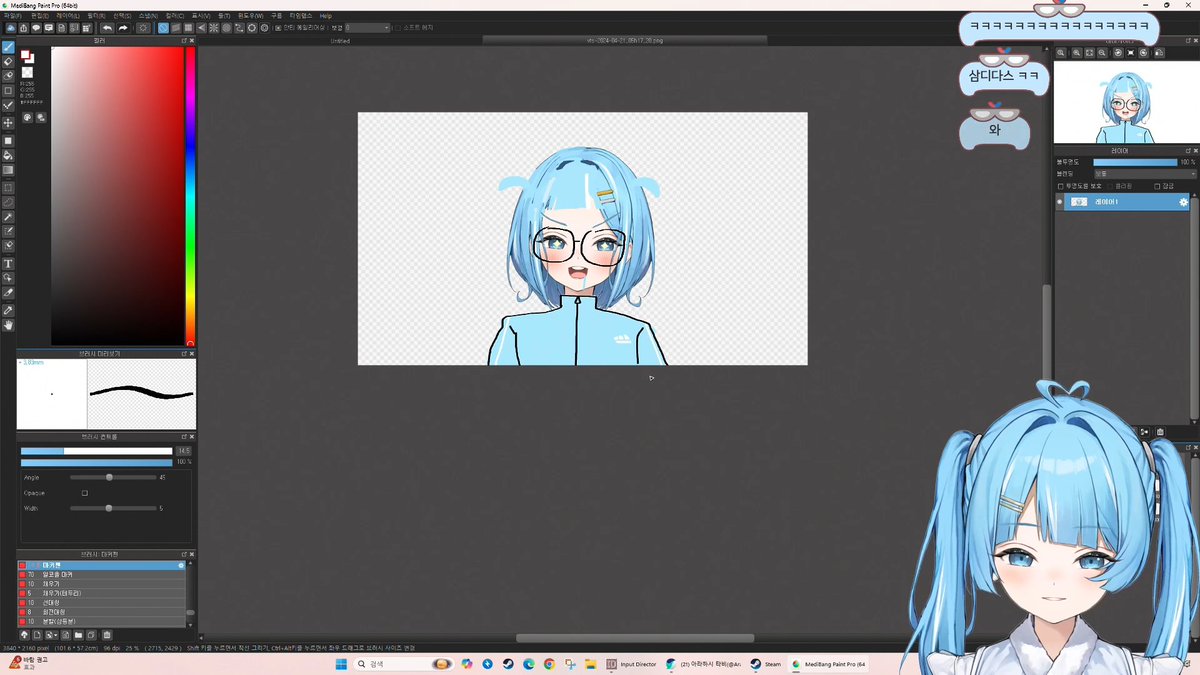Turn snap off with the blue snap icon
1200x675 pixels.
pyautogui.click(x=163, y=28)
